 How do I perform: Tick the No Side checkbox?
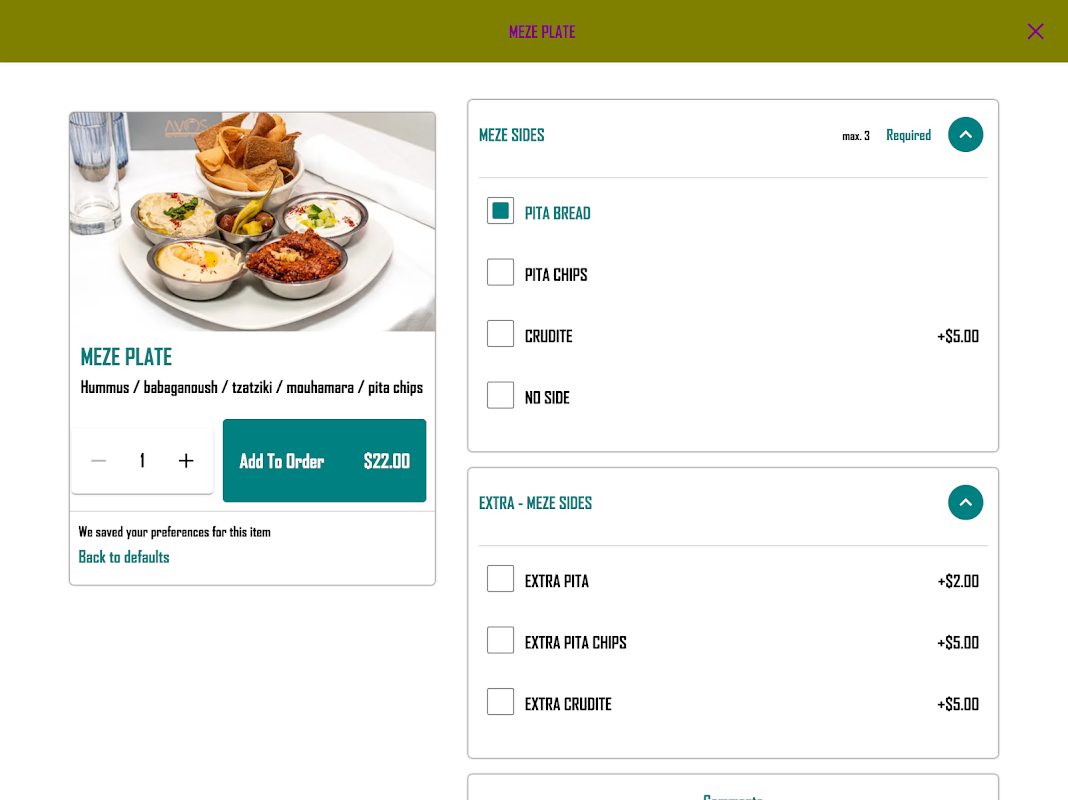coord(500,395)
